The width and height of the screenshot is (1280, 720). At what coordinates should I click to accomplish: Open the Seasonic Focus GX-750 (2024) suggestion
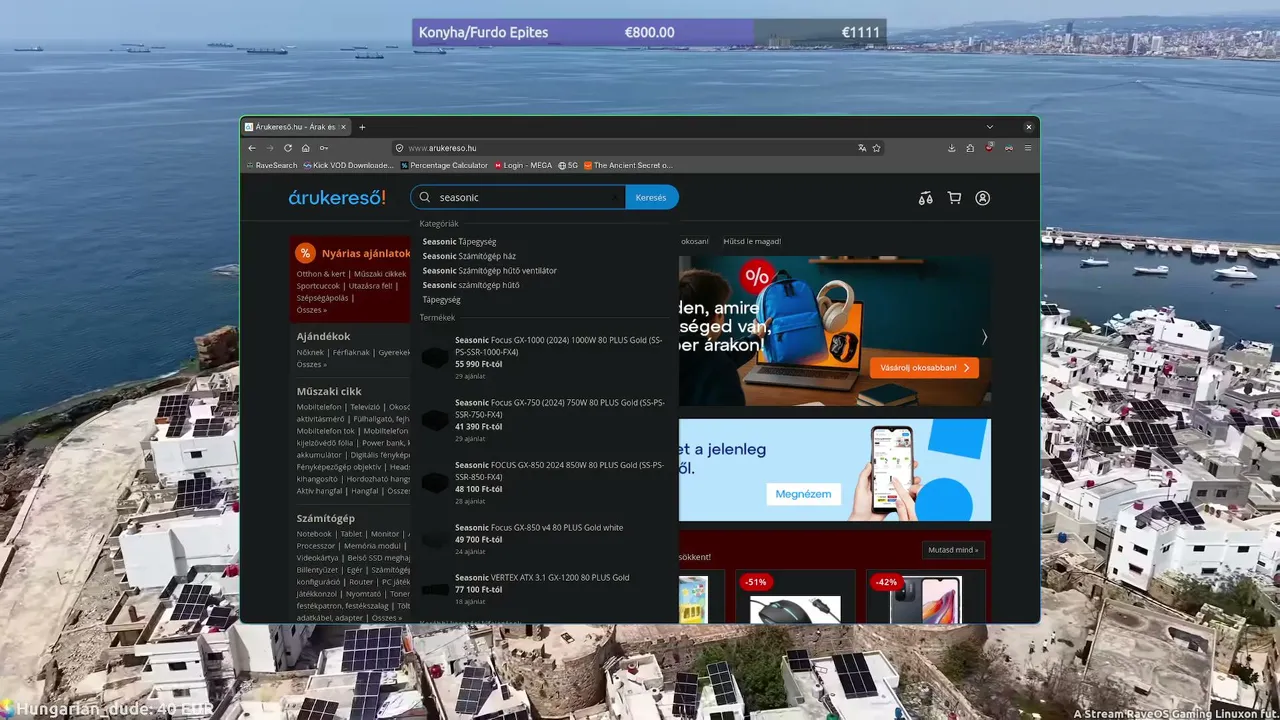point(543,421)
